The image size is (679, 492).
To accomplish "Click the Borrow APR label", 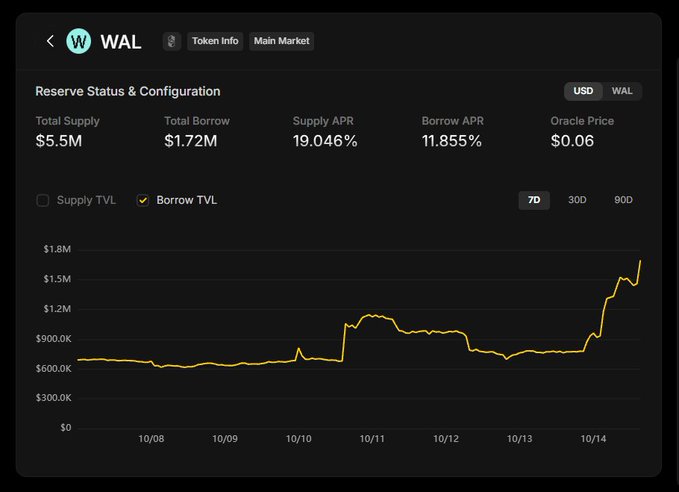I will point(453,121).
